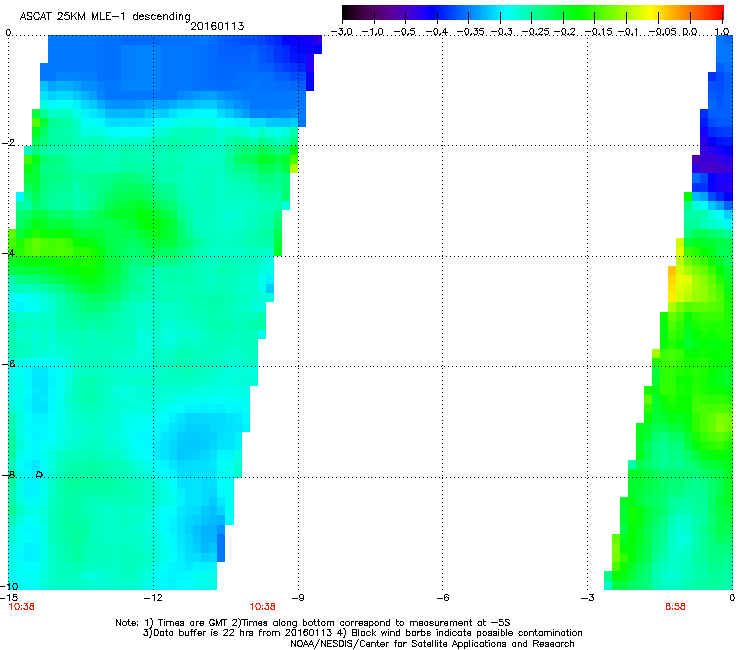Image resolution: width=740 pixels, height=650 pixels.
Task: Click the -1.0 color bar label
Action: 374,32
